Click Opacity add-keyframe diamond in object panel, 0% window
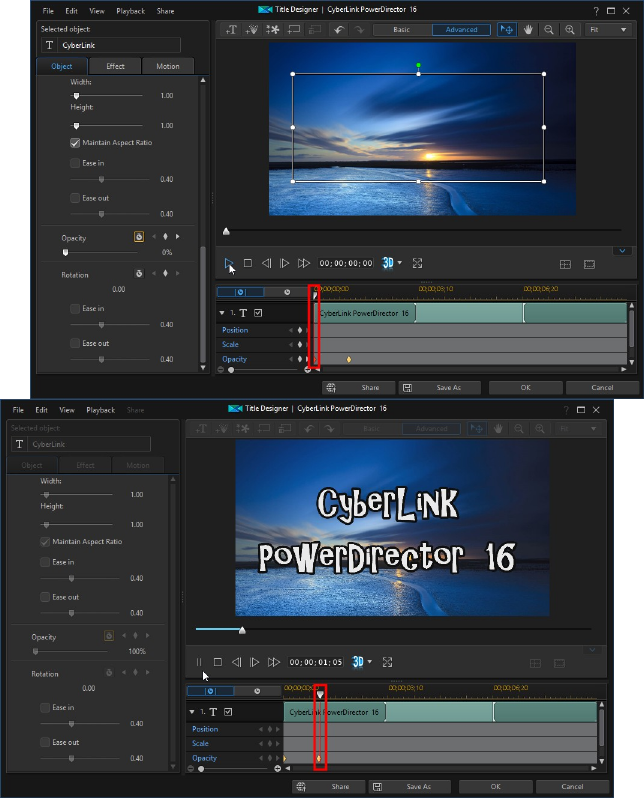644x798 pixels. pos(165,237)
